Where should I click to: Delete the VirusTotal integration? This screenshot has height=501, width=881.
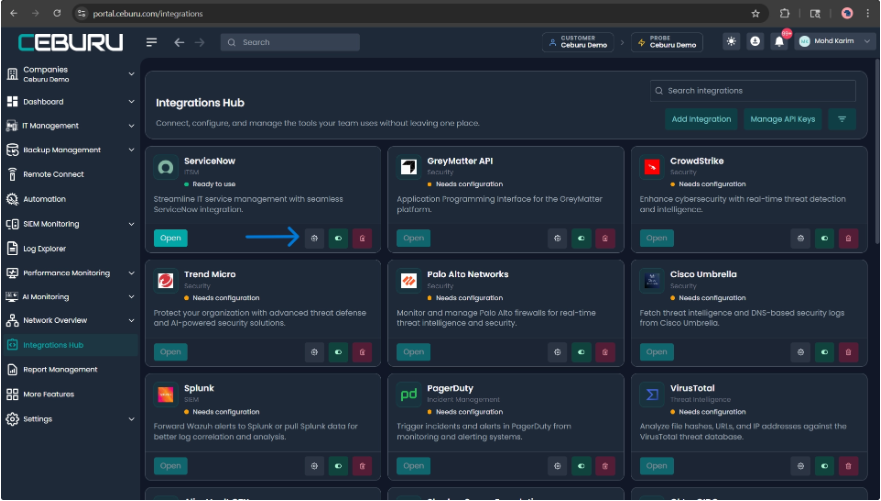(848, 466)
